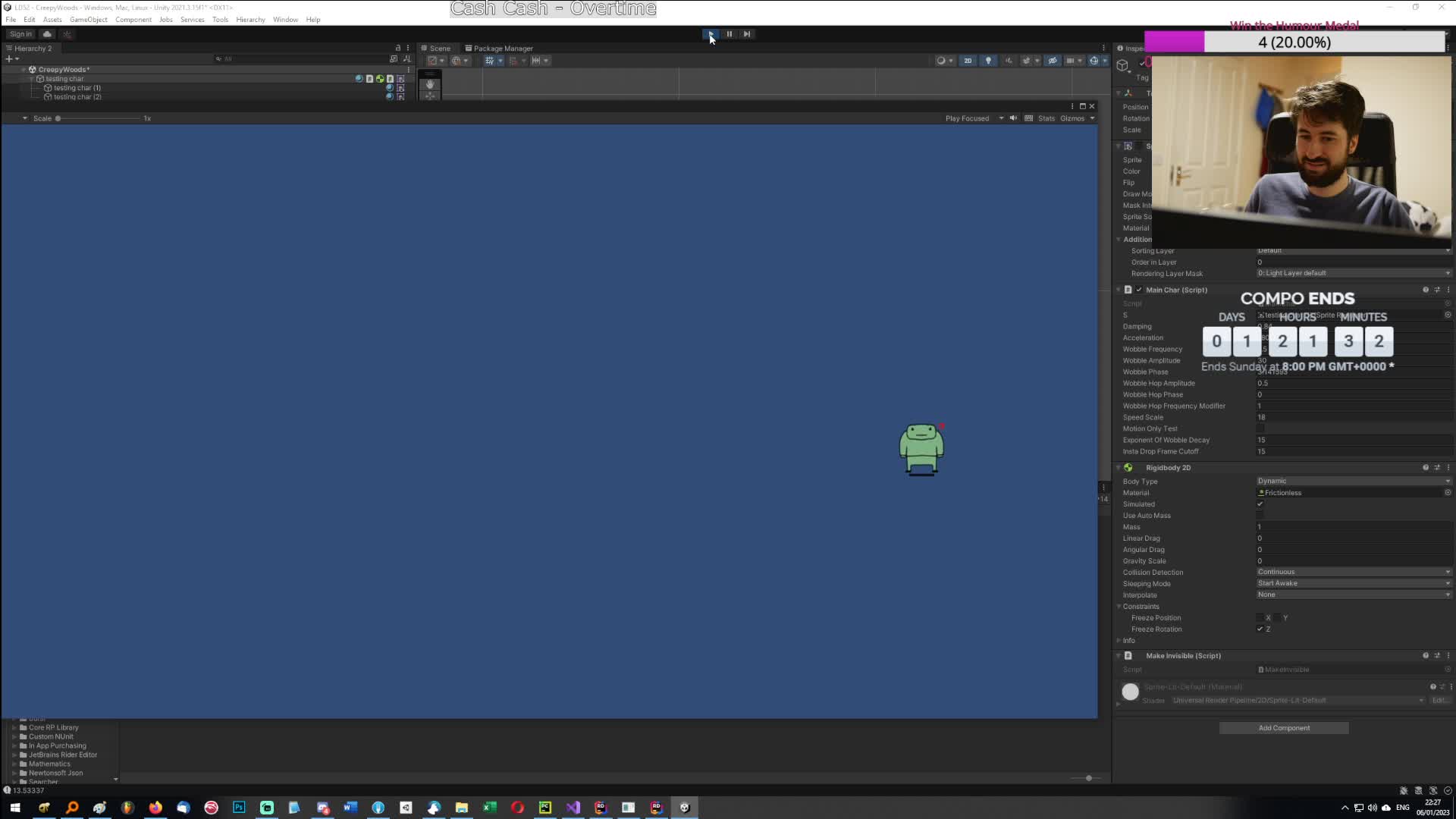Toggle 2D view mode in Scene
The width and height of the screenshot is (1456, 819).
pos(968,61)
